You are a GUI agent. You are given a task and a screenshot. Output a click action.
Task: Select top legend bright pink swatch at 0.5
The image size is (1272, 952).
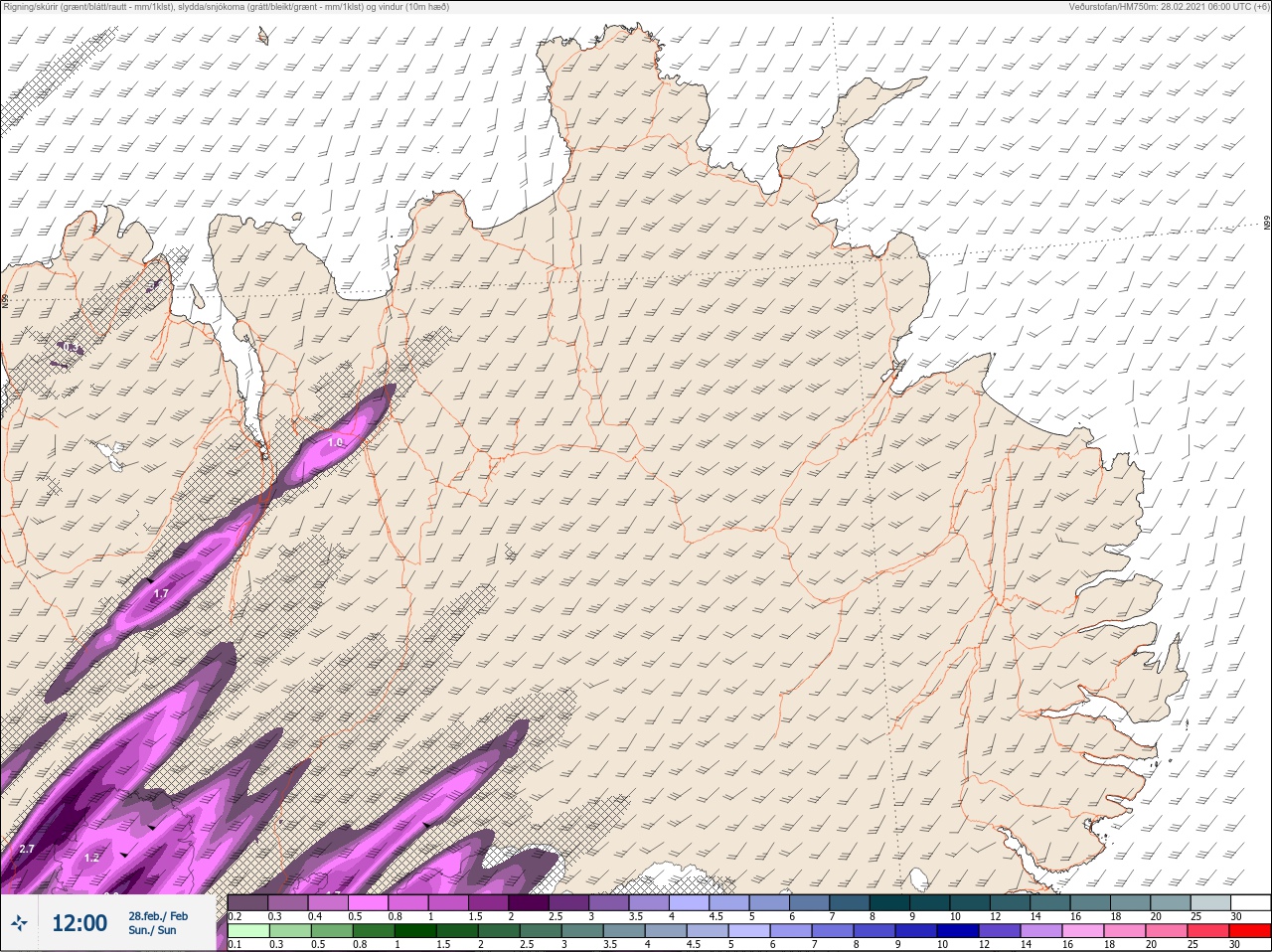[368, 902]
